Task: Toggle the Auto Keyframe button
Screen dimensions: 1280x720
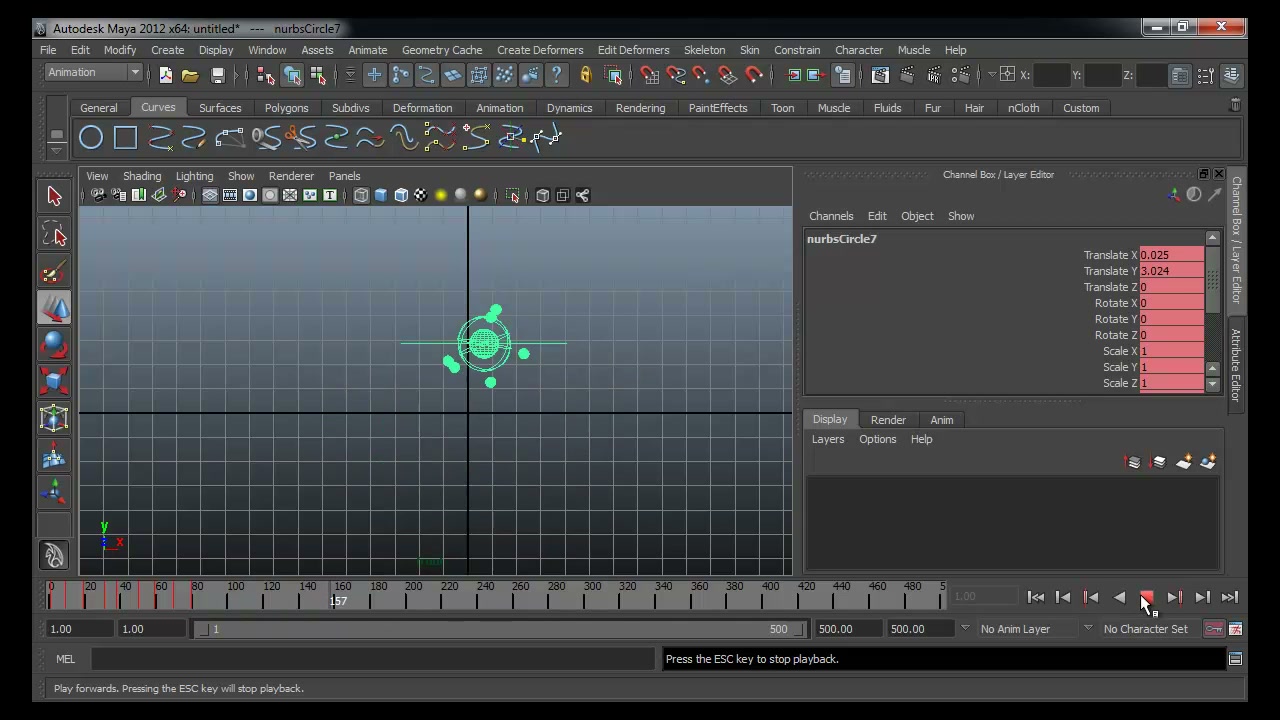Action: 1213,629
